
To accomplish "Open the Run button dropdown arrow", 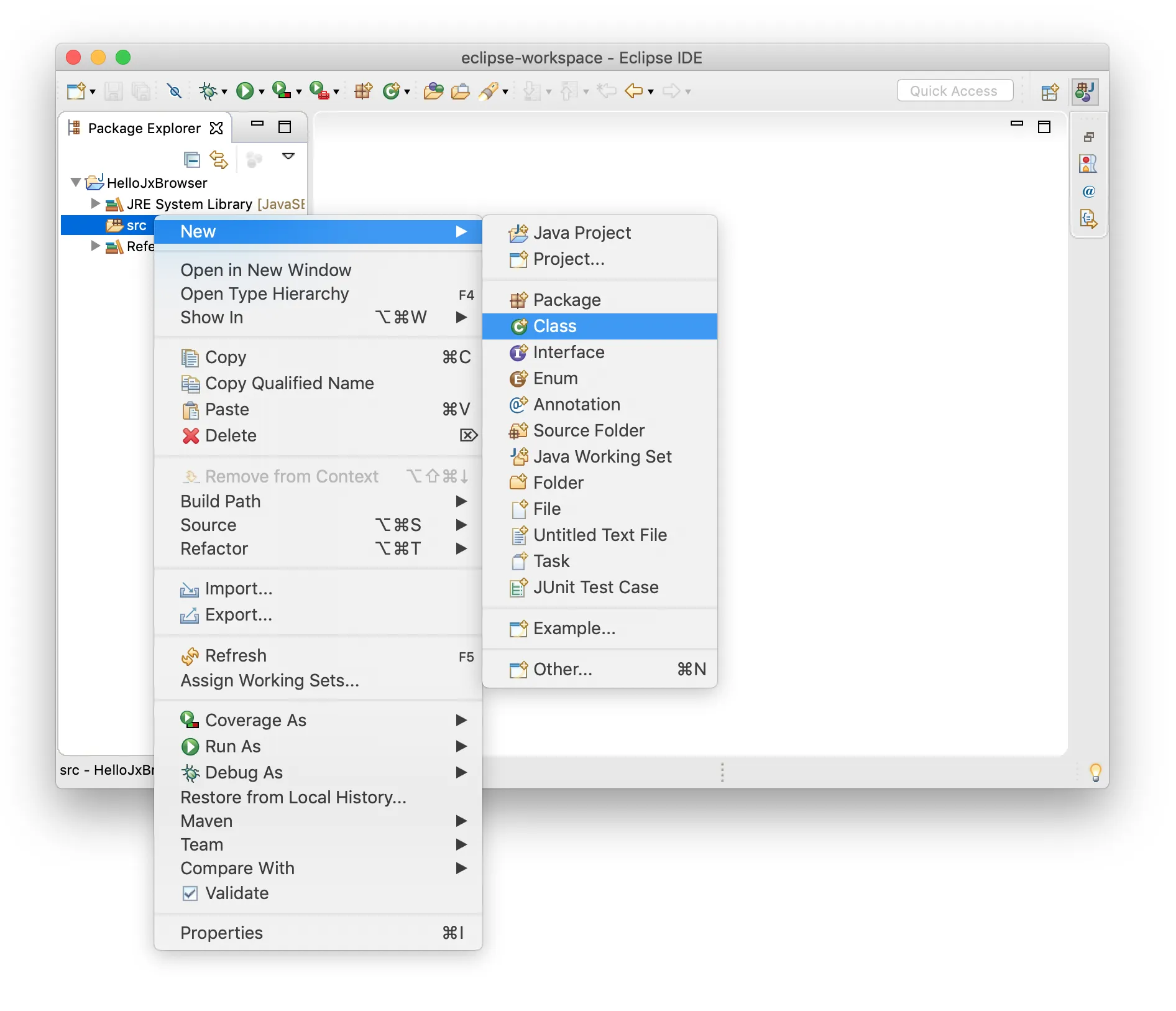I will click(x=262, y=92).
